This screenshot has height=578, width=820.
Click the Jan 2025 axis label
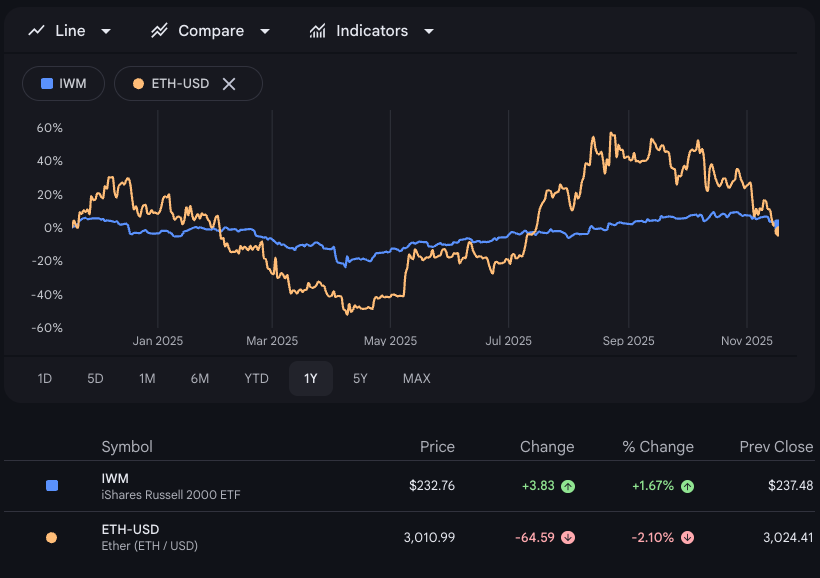tap(157, 341)
